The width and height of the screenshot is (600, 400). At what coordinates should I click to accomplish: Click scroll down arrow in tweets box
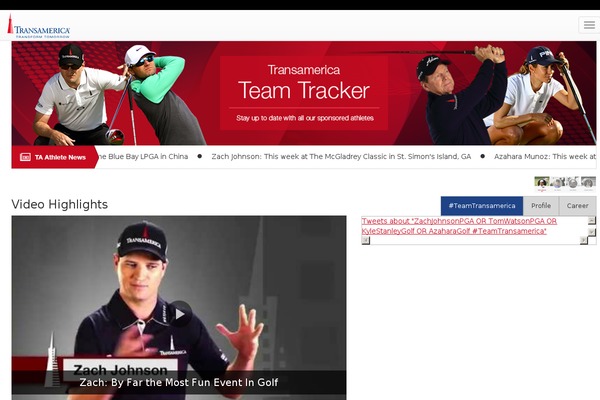(592, 232)
